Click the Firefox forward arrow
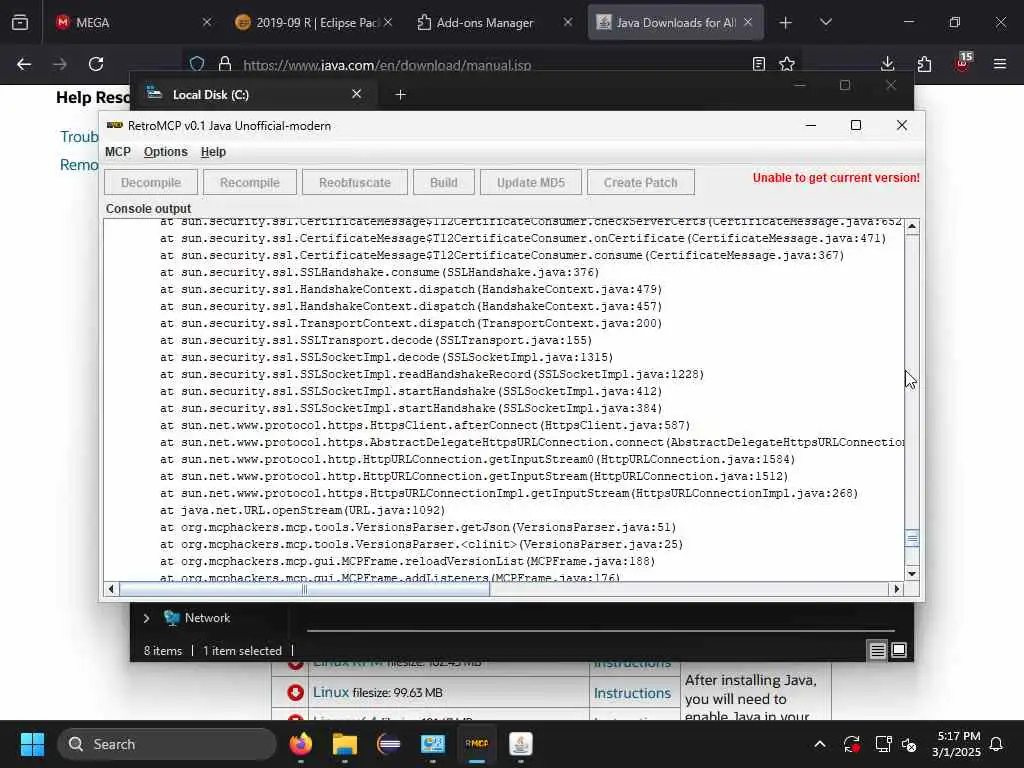 [60, 64]
